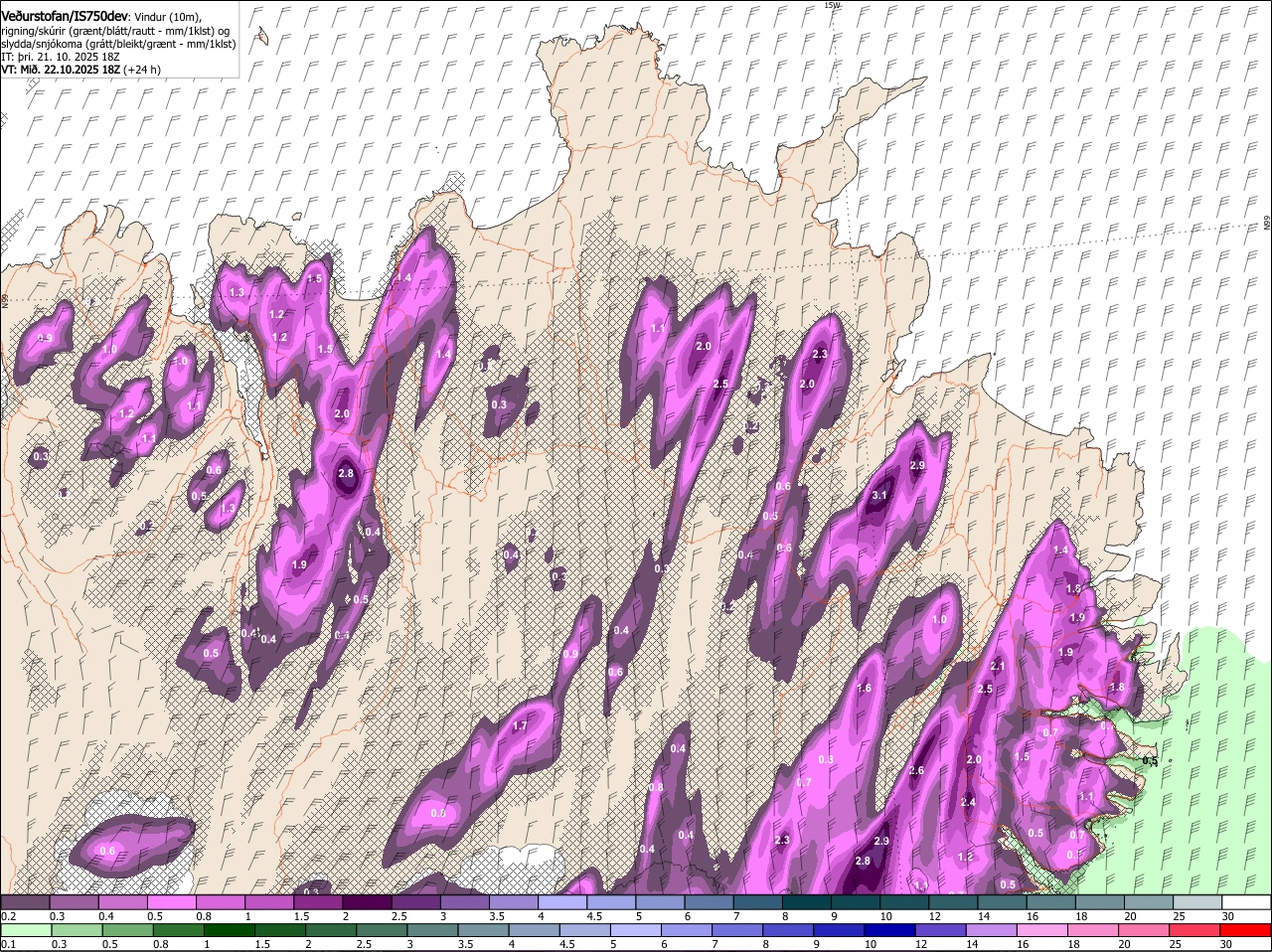Viewport: 1272px width, 952px height.
Task: Pick the lightest green swatch starting lower legend
Action: [25, 930]
